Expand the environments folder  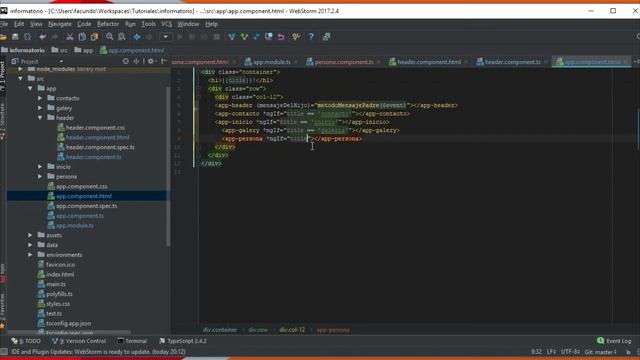[30, 255]
